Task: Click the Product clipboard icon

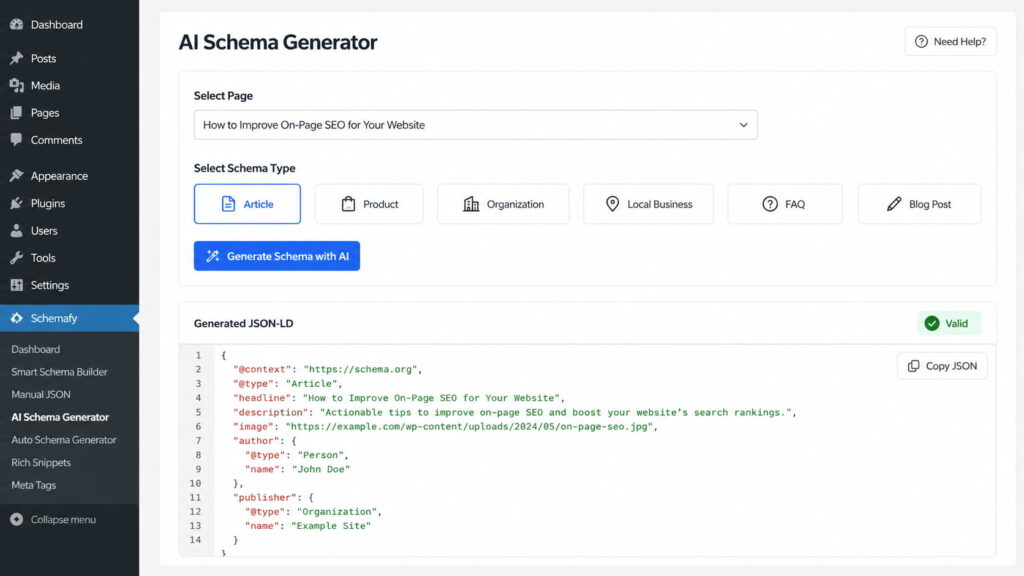Action: pyautogui.click(x=348, y=204)
